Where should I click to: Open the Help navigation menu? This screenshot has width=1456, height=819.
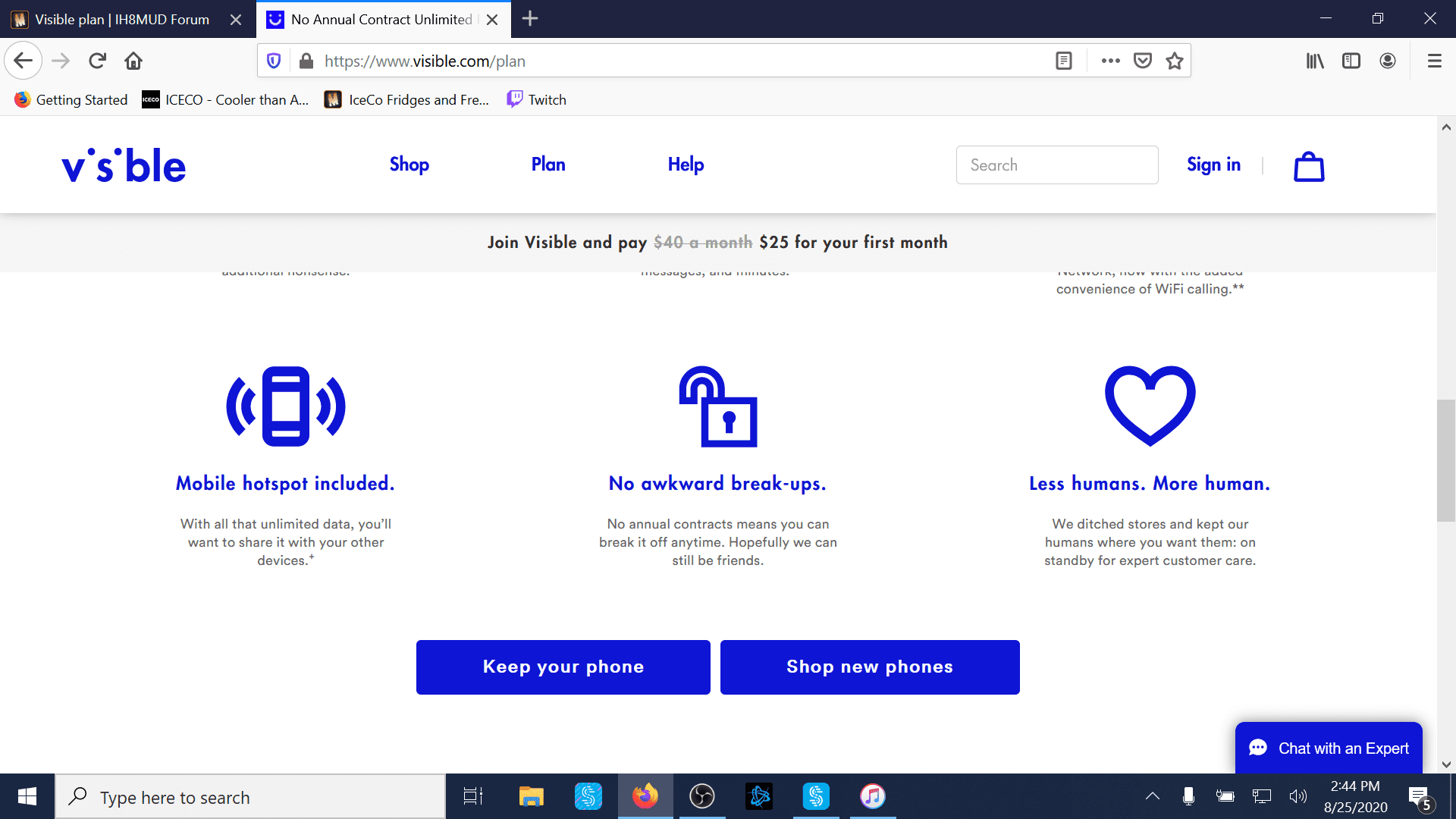click(686, 165)
